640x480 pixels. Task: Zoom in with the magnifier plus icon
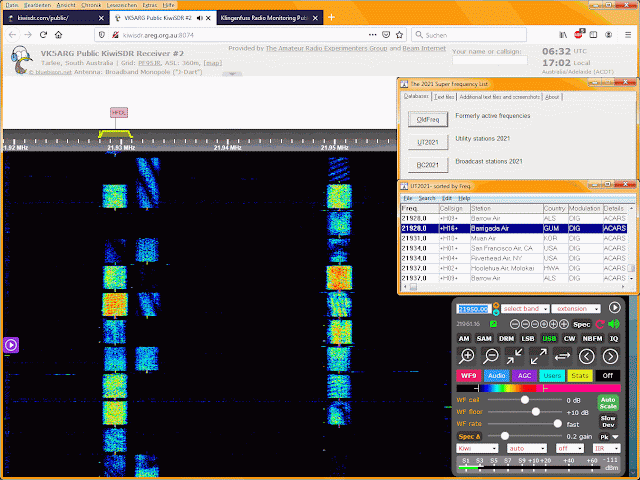click(467, 356)
